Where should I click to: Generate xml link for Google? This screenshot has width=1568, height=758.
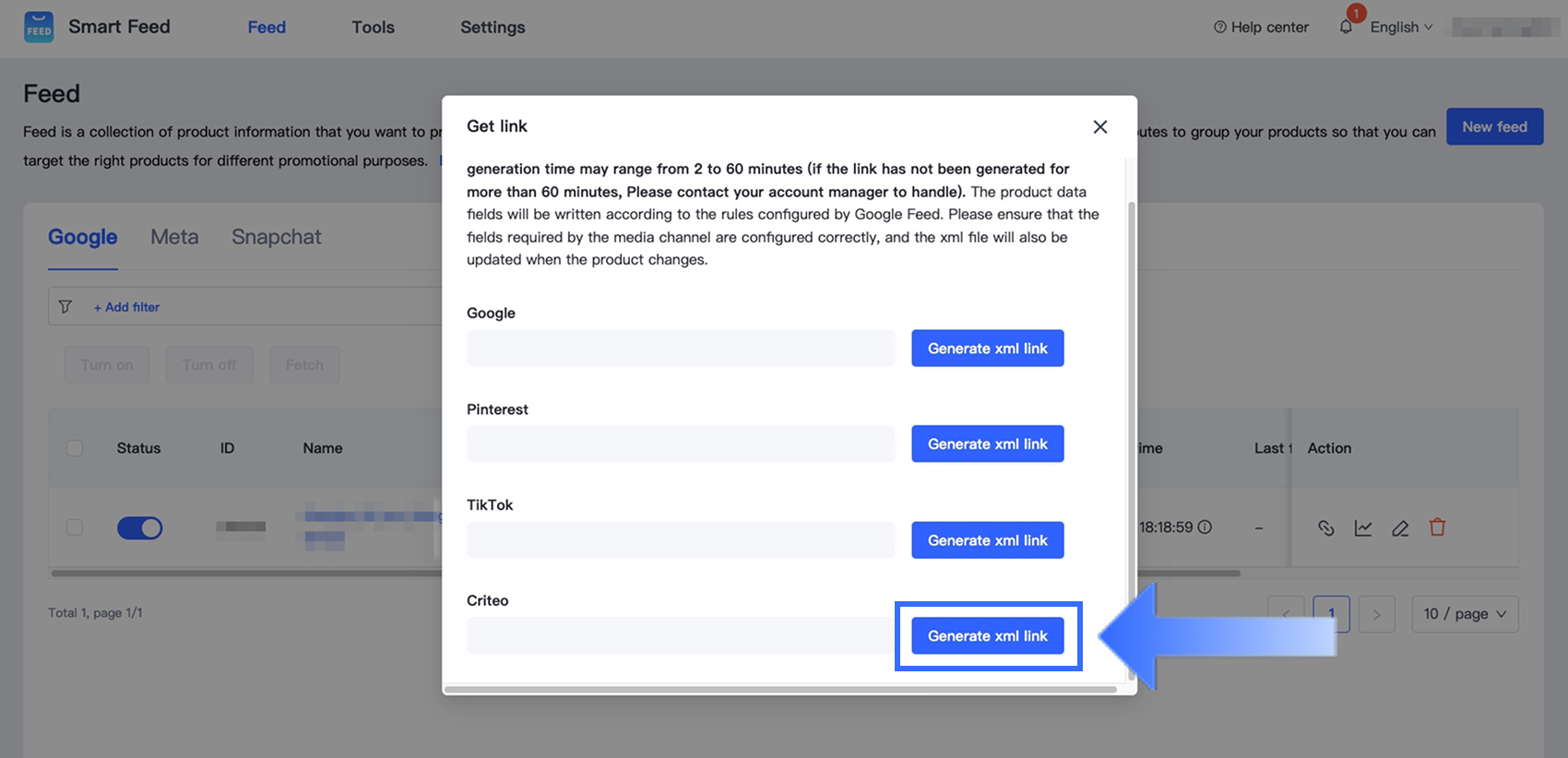pyautogui.click(x=987, y=349)
